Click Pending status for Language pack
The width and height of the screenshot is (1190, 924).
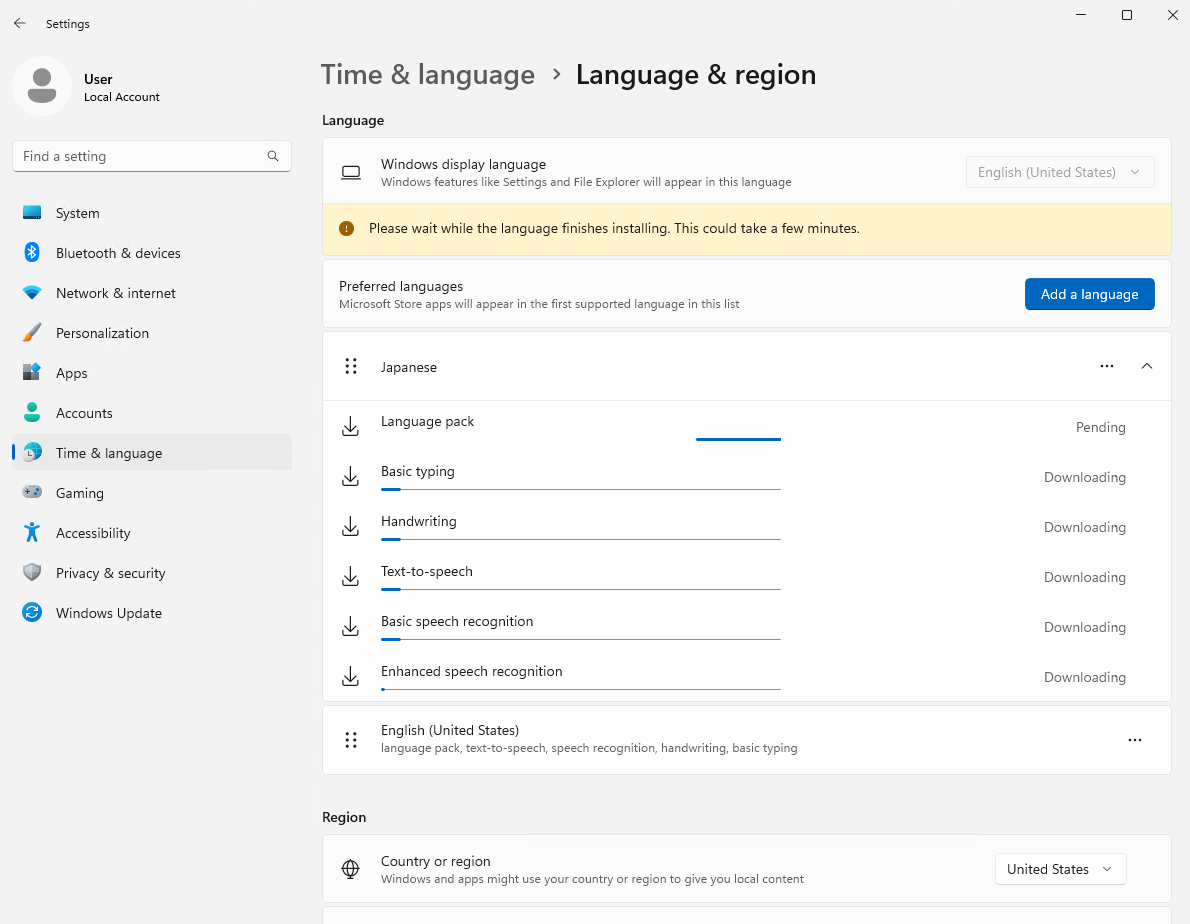[x=1100, y=427]
